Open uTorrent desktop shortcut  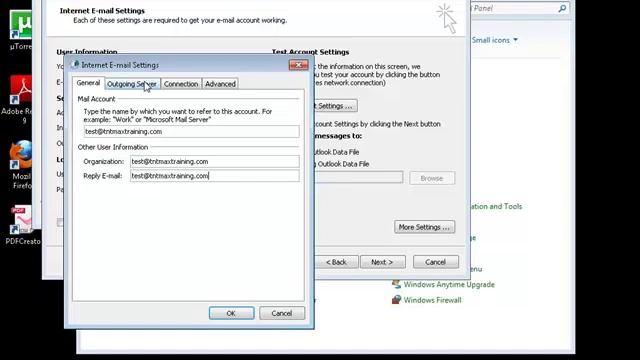pyautogui.click(x=20, y=31)
